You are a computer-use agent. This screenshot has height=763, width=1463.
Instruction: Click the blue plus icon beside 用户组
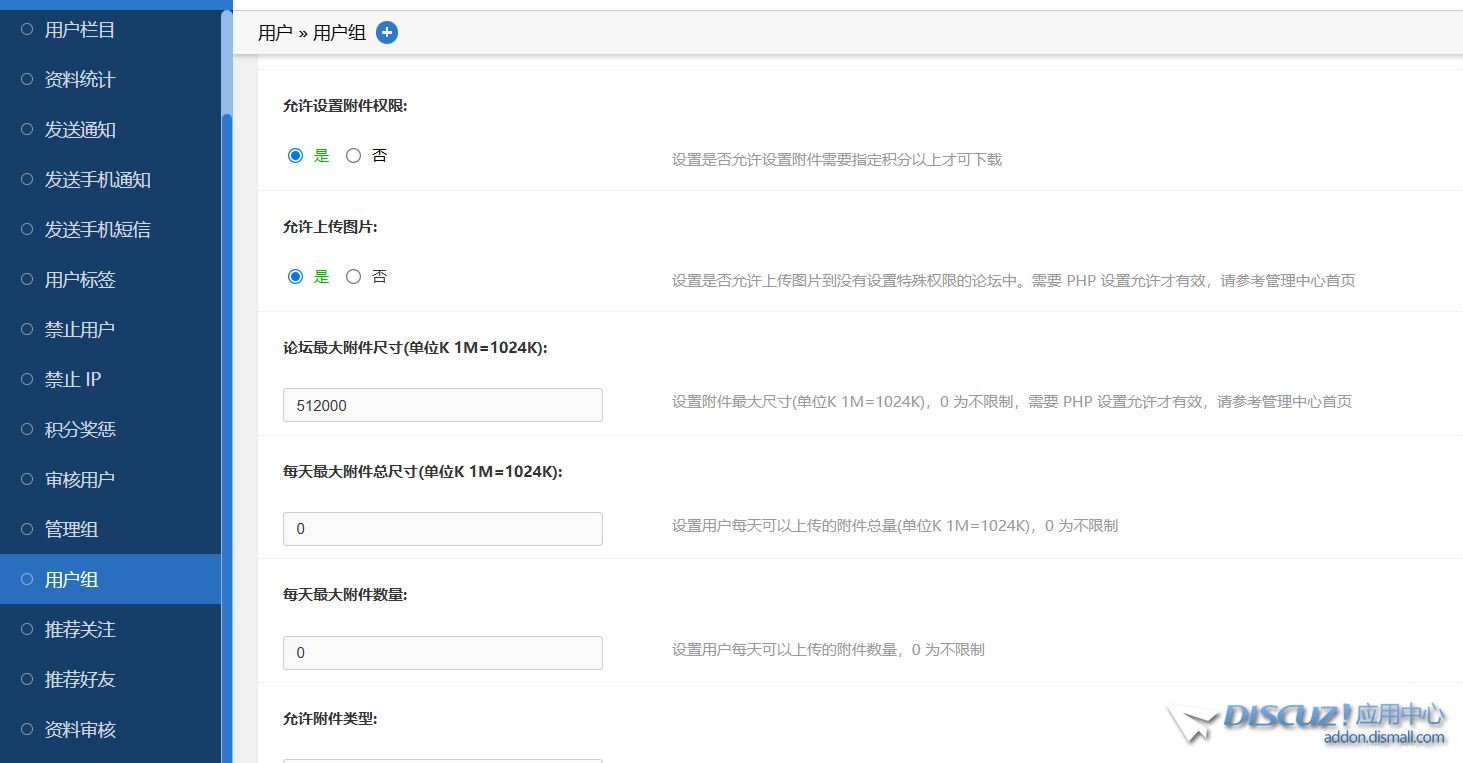387,33
